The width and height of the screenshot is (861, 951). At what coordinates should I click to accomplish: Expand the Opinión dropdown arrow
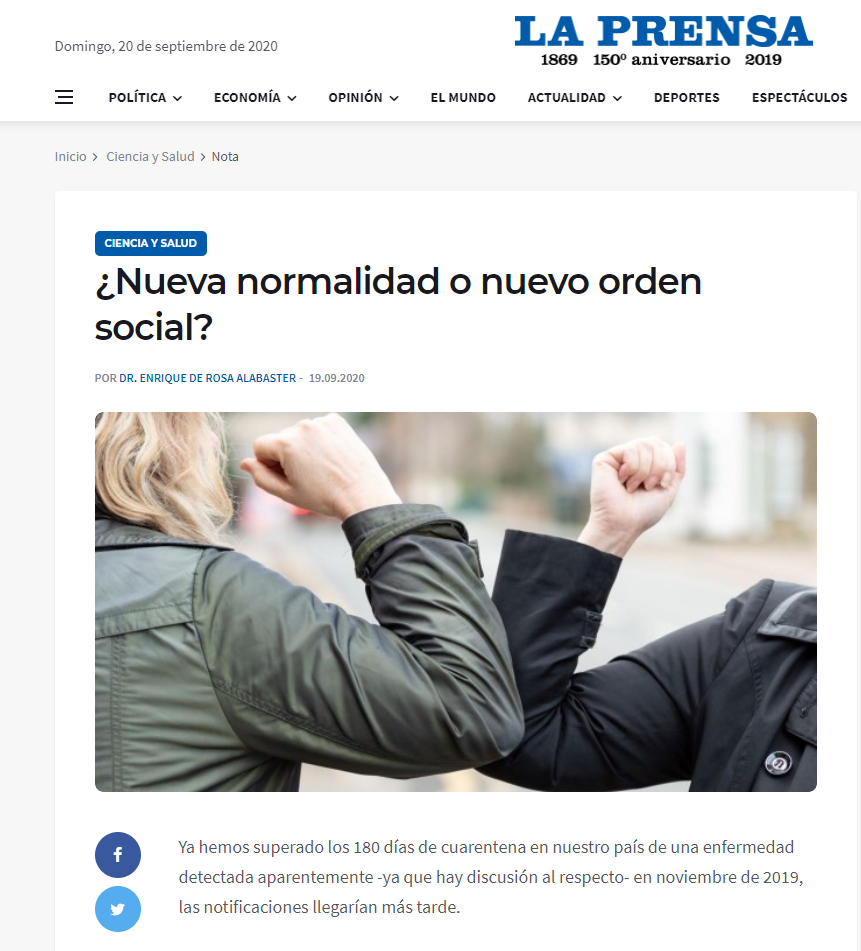coord(394,98)
